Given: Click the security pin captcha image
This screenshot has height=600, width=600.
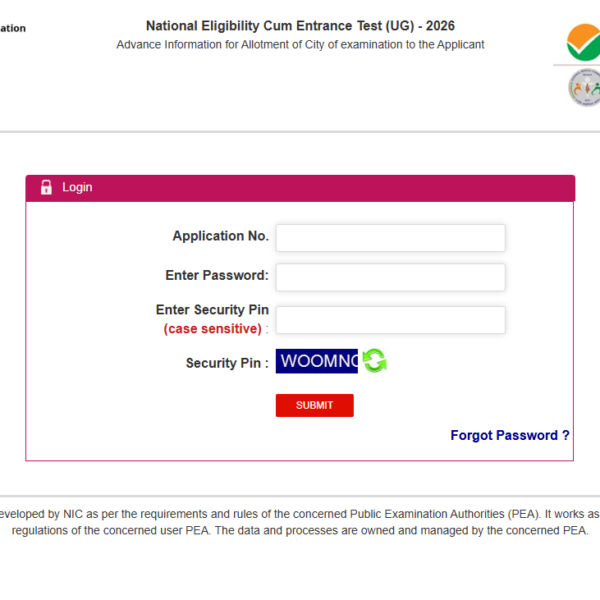Looking at the screenshot, I should click(x=317, y=361).
